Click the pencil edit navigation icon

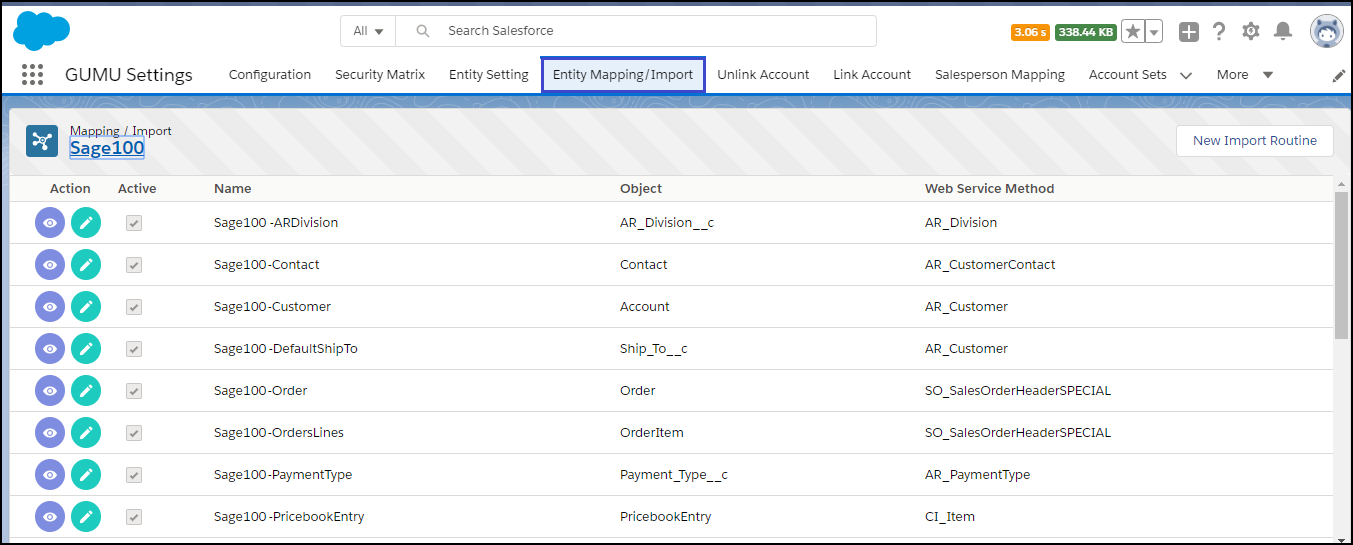(x=1339, y=76)
